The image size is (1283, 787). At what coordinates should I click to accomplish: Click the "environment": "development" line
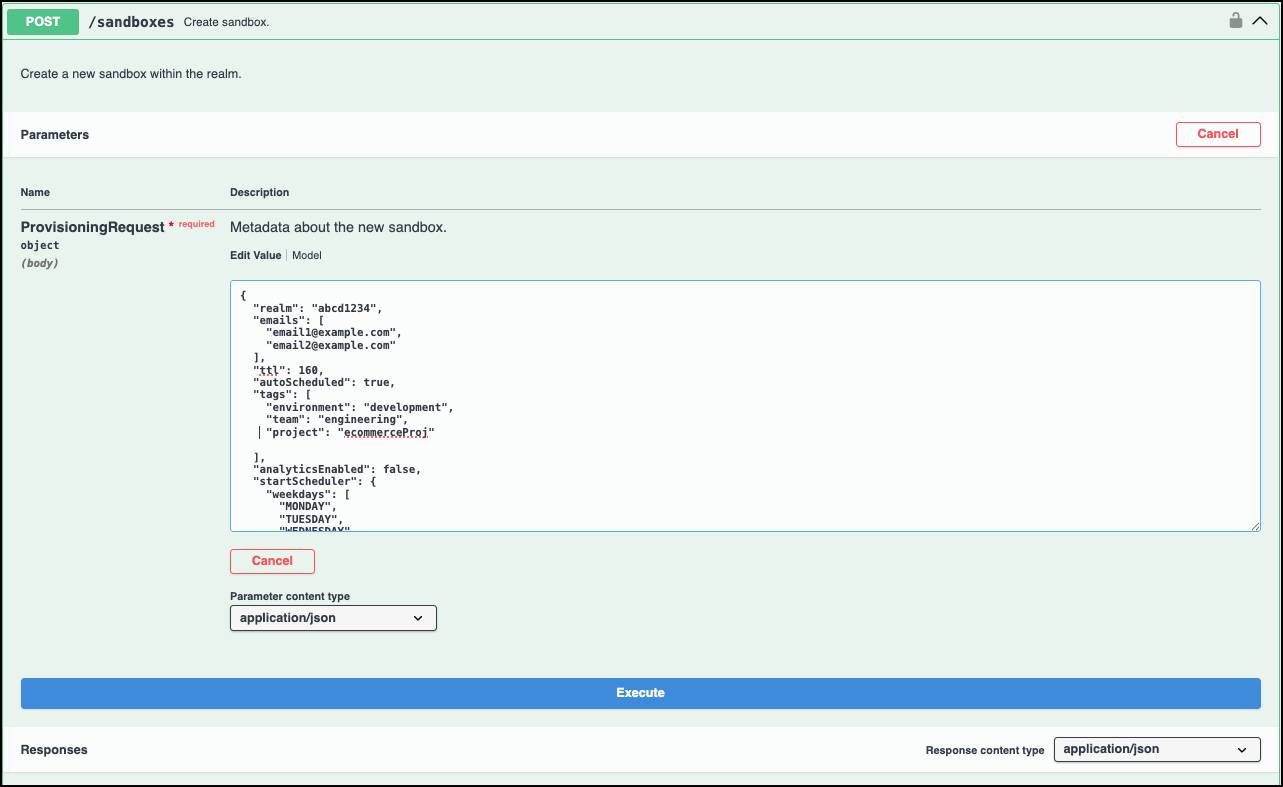tap(359, 407)
